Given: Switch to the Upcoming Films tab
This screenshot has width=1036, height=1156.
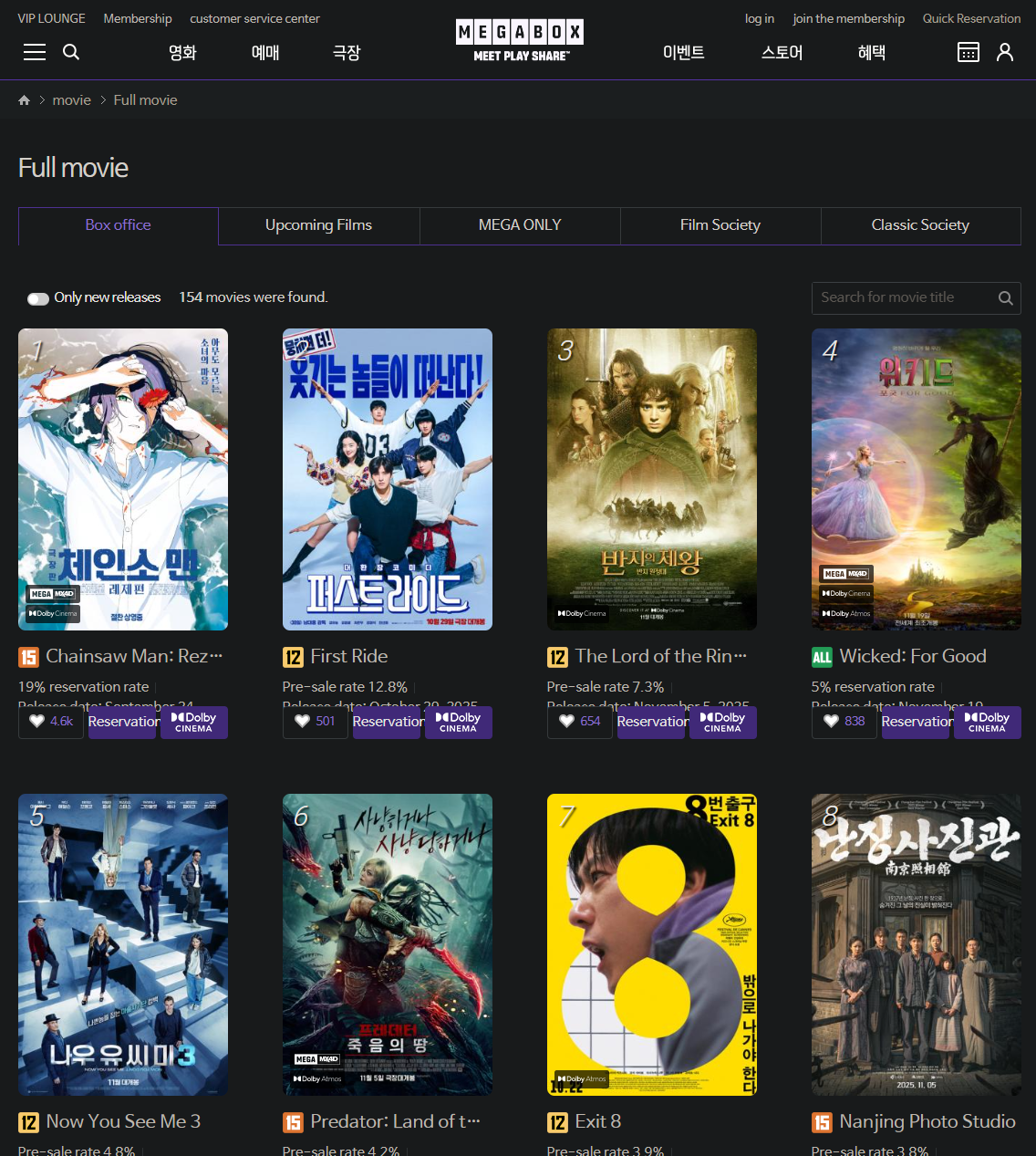Looking at the screenshot, I should (x=319, y=225).
